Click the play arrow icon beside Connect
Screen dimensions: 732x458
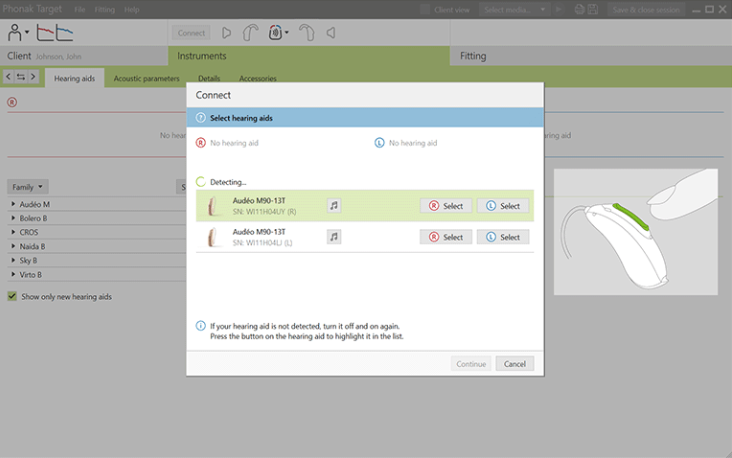(226, 33)
